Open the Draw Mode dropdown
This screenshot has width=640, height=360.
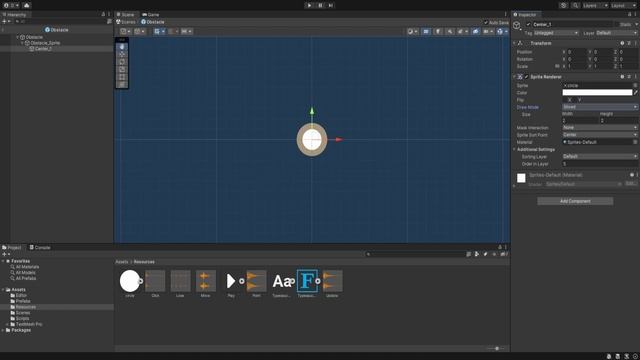[x=600, y=107]
